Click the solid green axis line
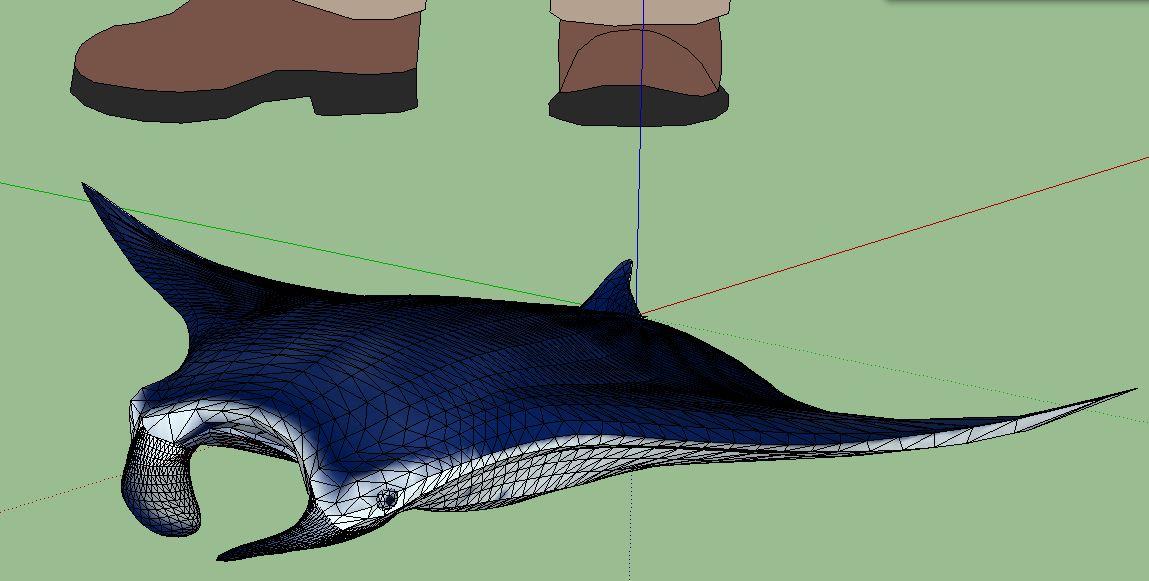 pyautogui.click(x=300, y=237)
